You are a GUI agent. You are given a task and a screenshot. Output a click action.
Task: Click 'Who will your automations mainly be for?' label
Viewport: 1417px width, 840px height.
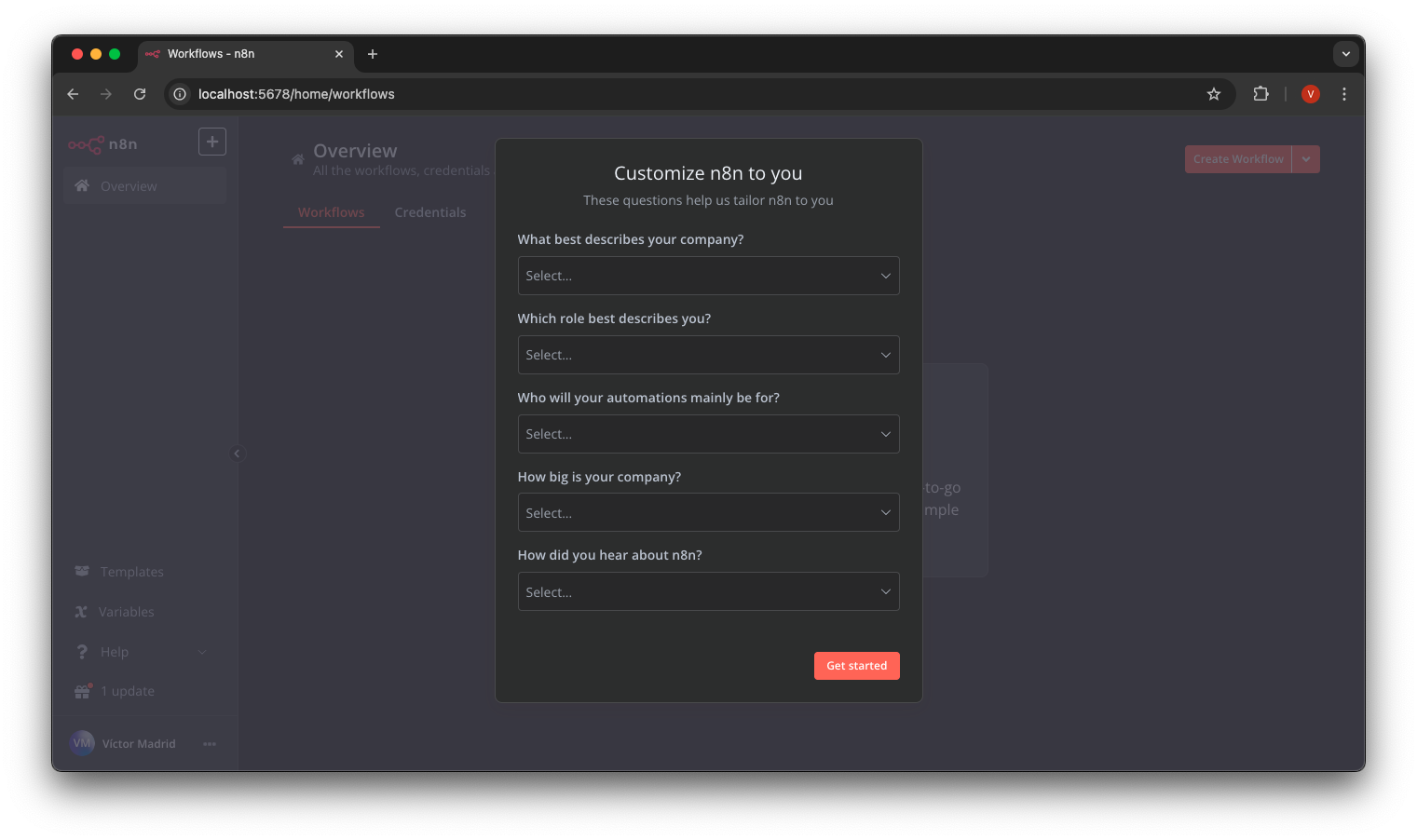coord(648,398)
